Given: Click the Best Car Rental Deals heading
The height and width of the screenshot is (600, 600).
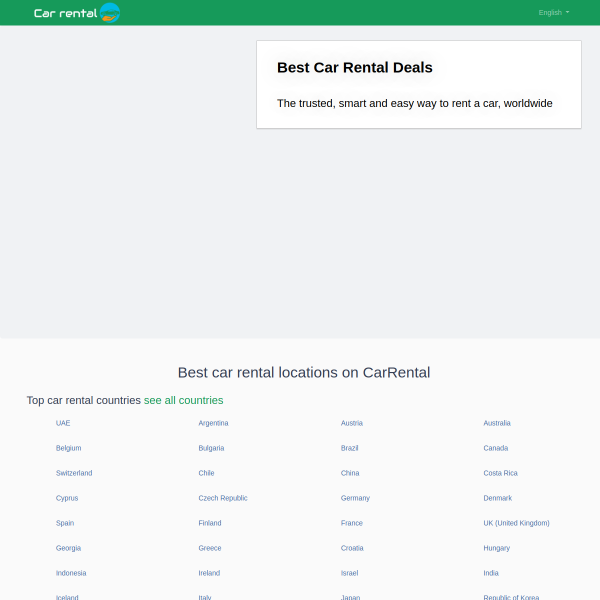Looking at the screenshot, I should click(x=355, y=67).
